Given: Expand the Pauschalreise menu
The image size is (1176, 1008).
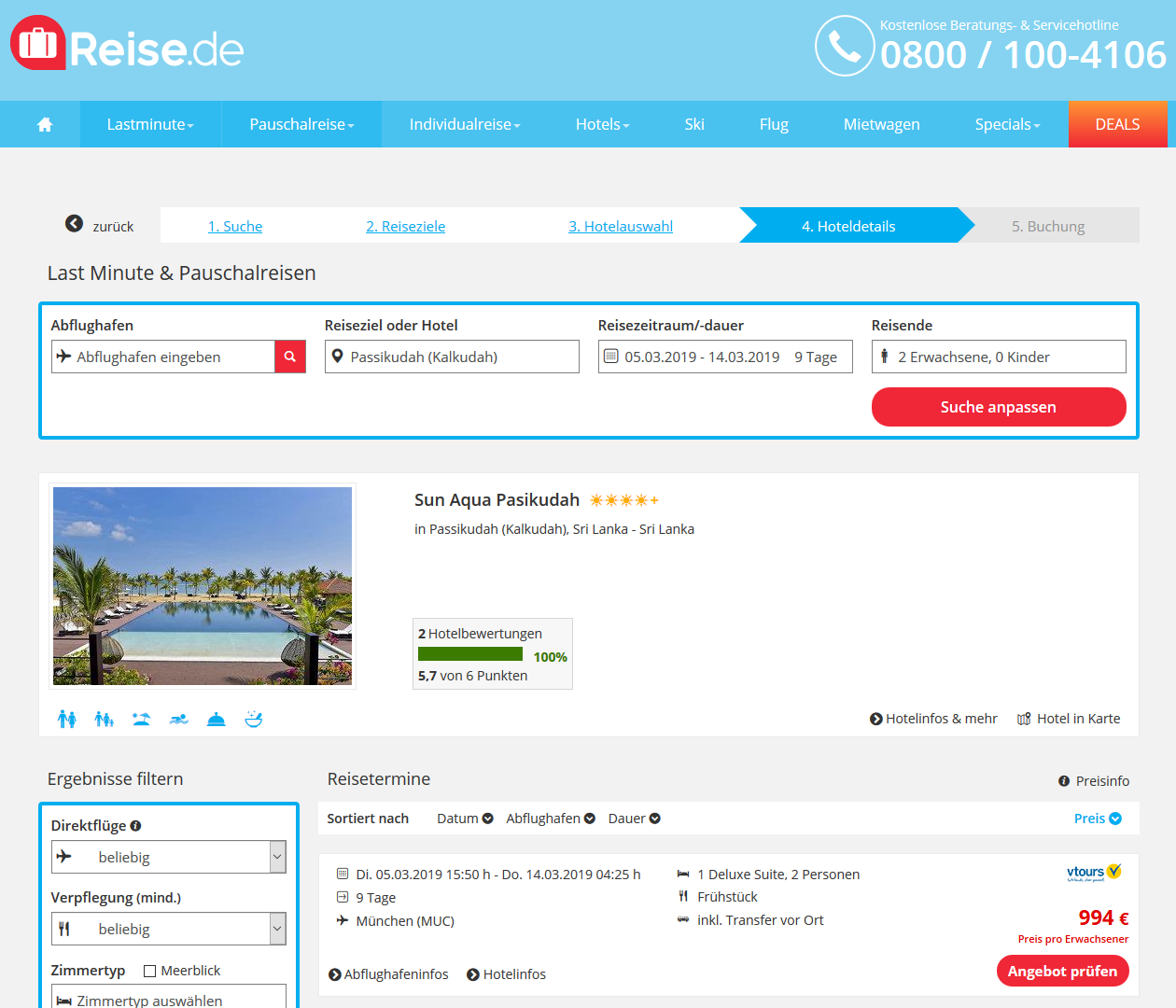Looking at the screenshot, I should pyautogui.click(x=301, y=124).
